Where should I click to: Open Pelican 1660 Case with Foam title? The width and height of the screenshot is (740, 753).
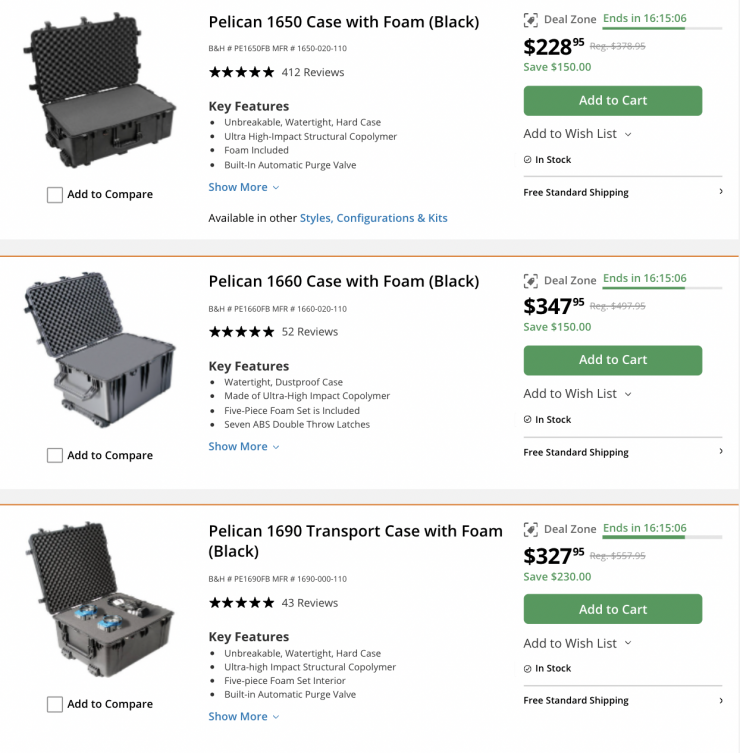tap(343, 282)
